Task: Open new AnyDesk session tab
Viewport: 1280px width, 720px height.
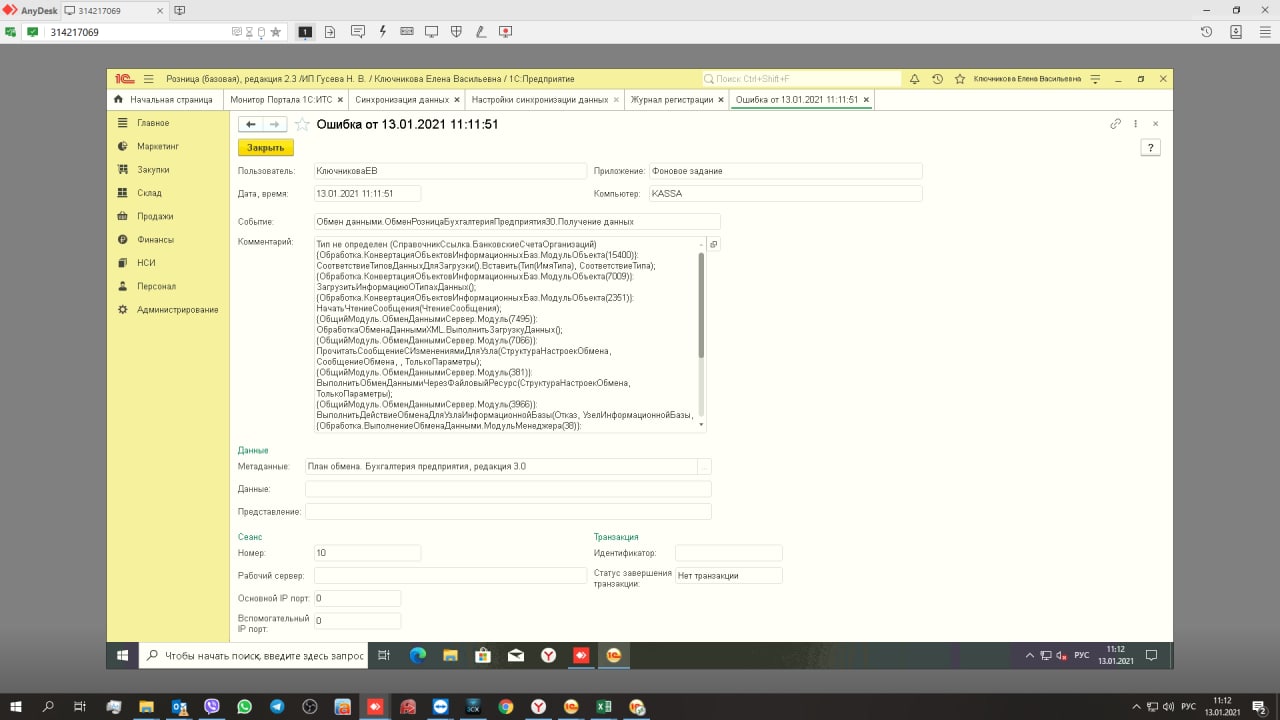Action: coord(179,10)
